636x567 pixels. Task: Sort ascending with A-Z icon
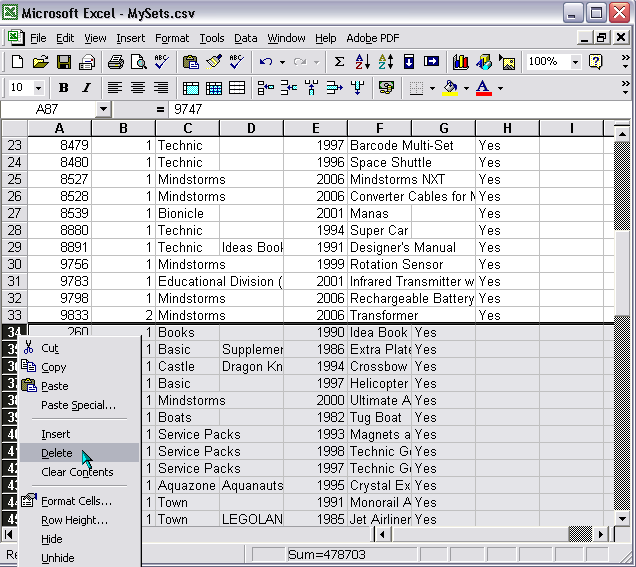click(x=362, y=62)
